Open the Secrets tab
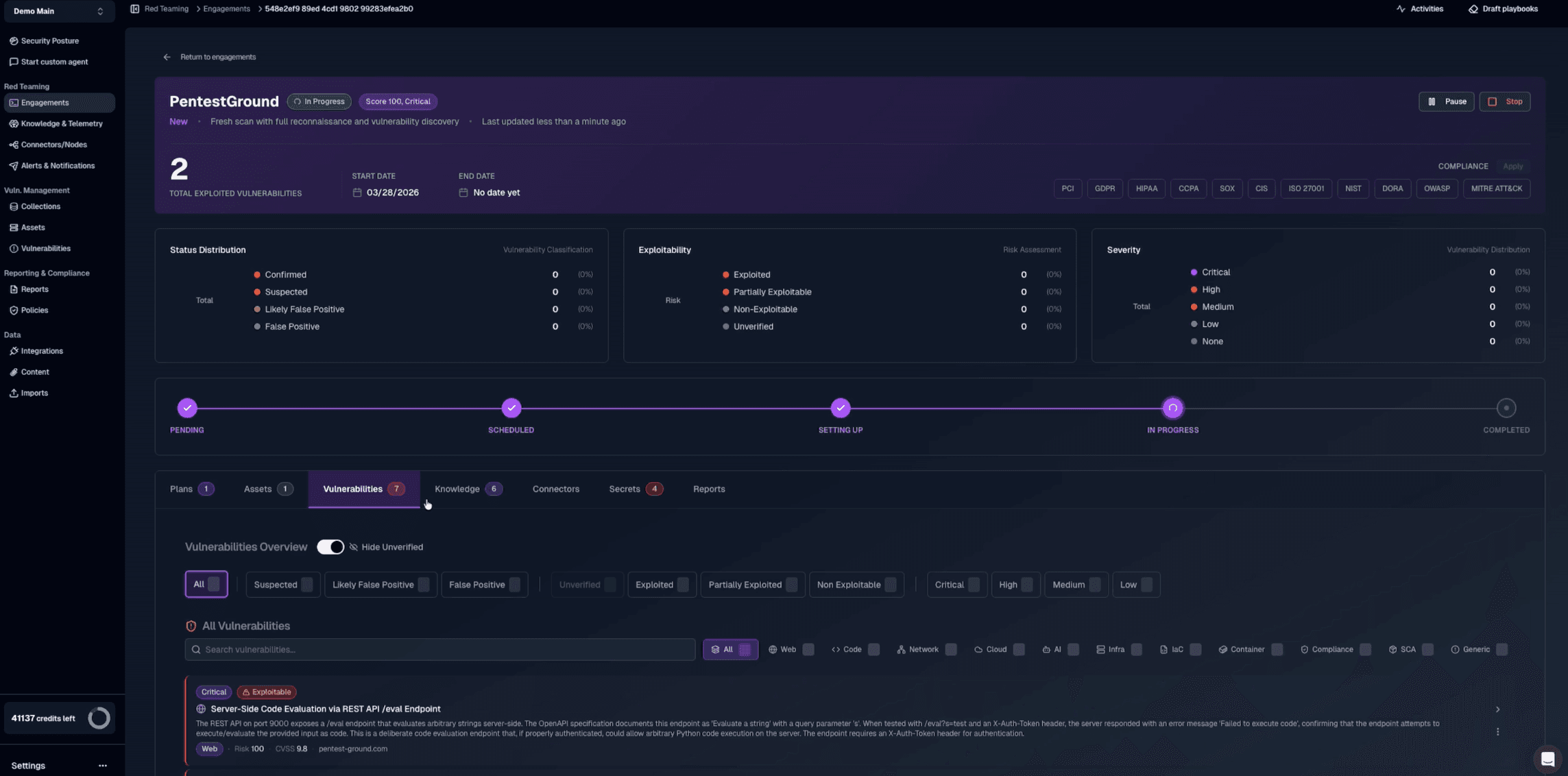 (626, 489)
